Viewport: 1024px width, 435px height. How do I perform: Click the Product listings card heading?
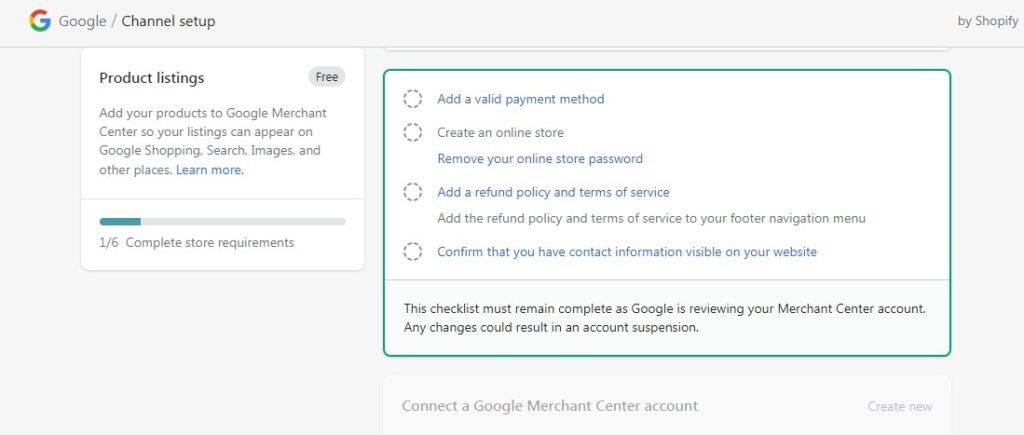tap(152, 78)
